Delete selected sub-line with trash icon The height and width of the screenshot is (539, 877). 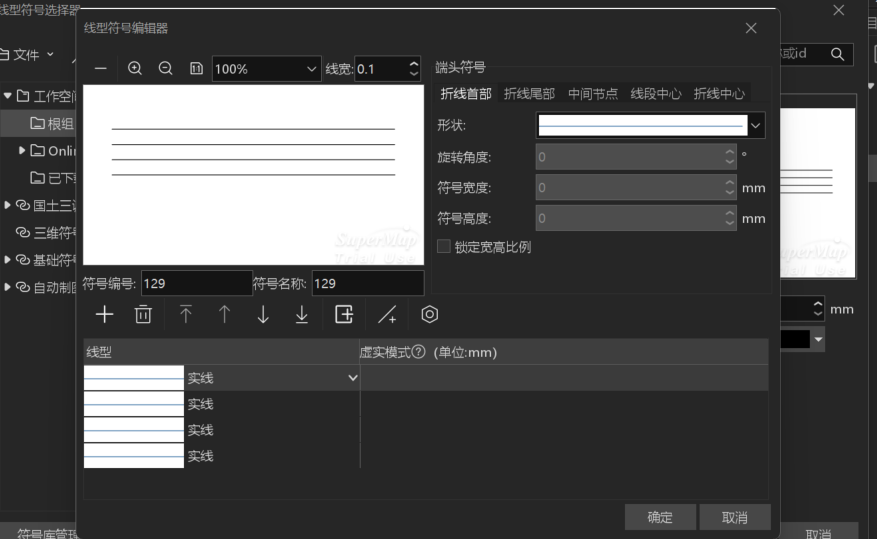[143, 314]
